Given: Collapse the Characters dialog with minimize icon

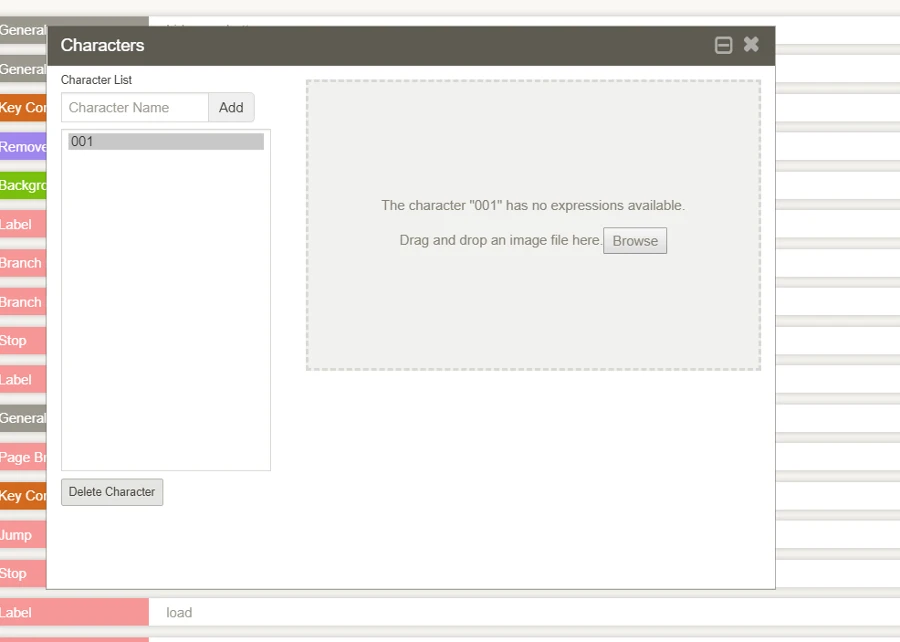Looking at the screenshot, I should 724,45.
